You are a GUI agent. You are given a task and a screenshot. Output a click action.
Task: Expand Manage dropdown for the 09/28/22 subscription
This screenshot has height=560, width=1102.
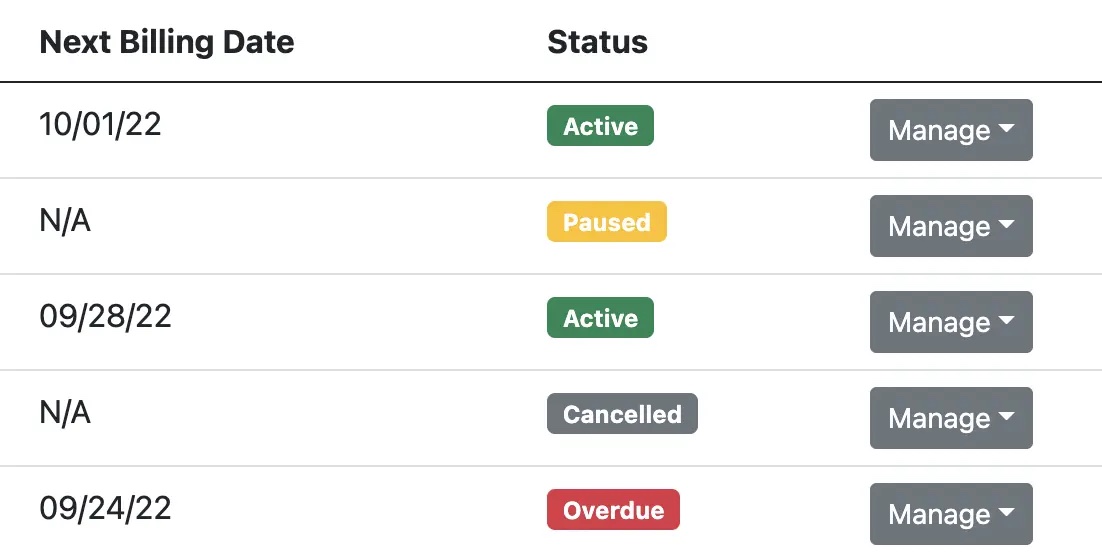950,322
